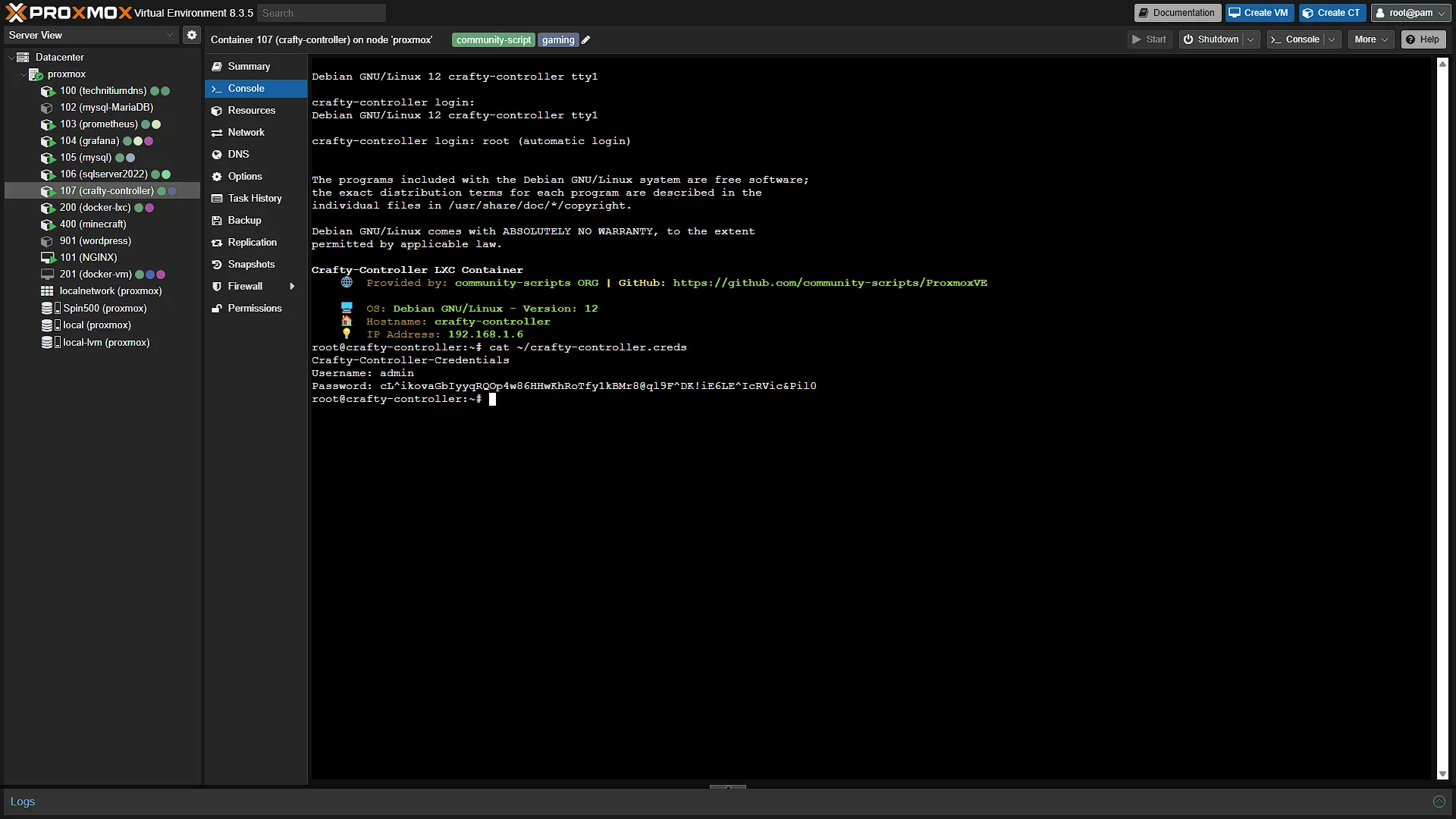Select container 200 (docker-lxc)
1456x819 pixels.
(95, 208)
